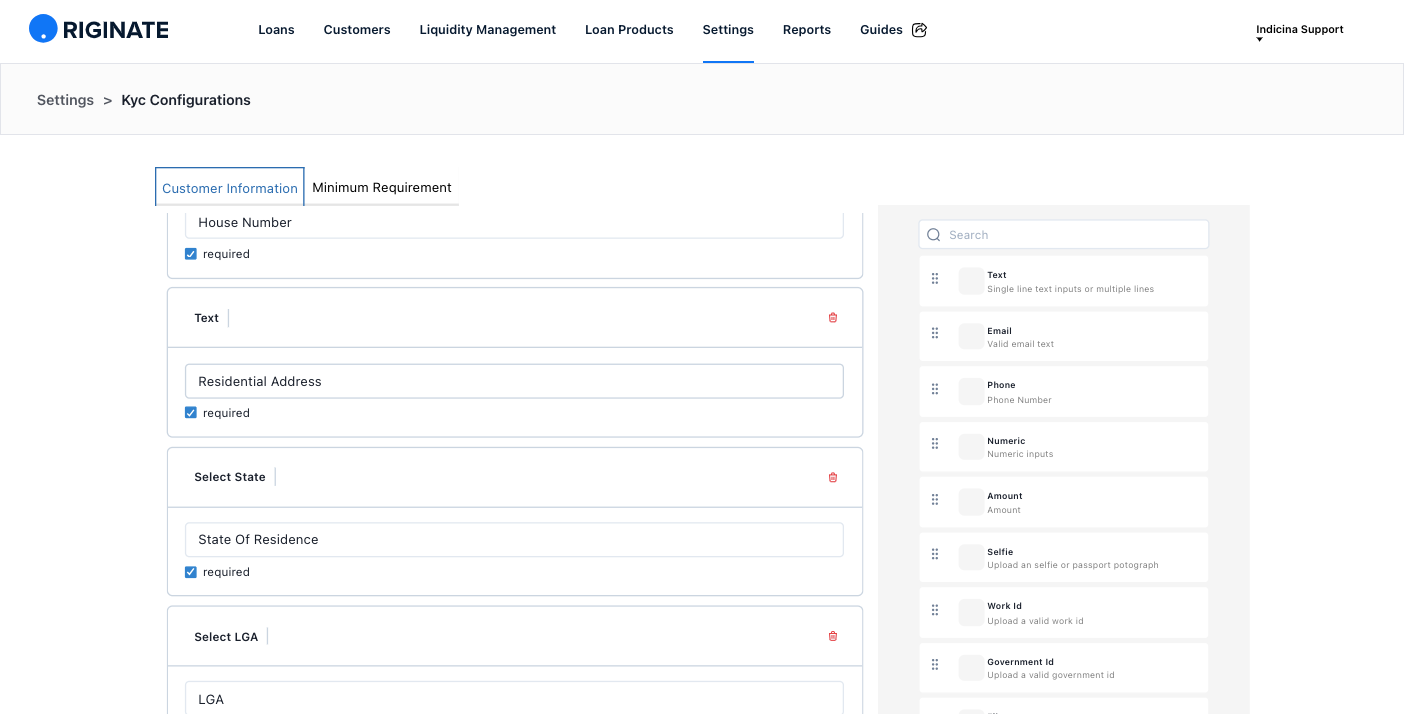
Task: Click the Work Id component icon box
Action: [x=971, y=613]
